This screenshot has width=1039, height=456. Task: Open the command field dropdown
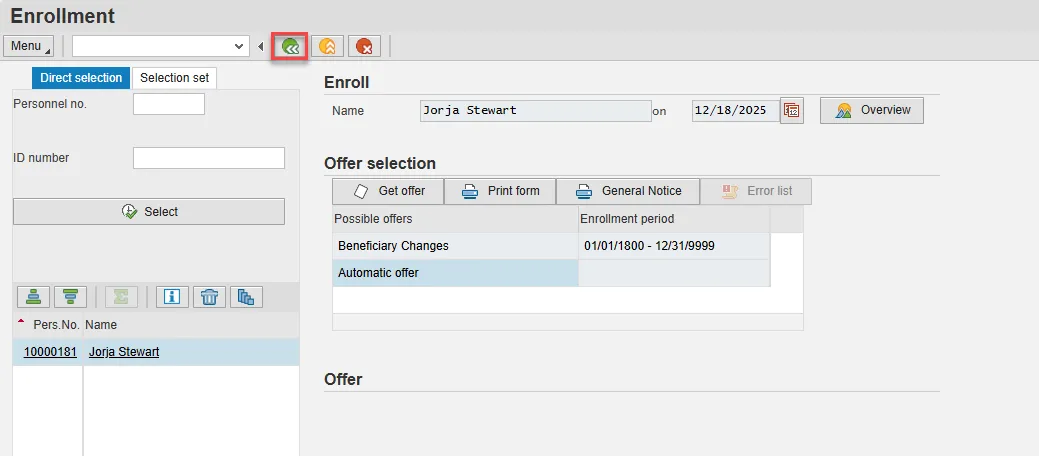239,46
